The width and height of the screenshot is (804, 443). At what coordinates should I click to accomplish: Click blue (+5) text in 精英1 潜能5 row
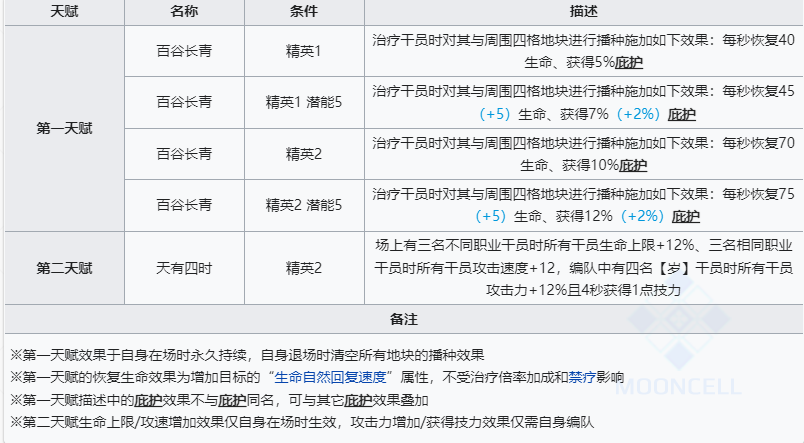click(491, 114)
